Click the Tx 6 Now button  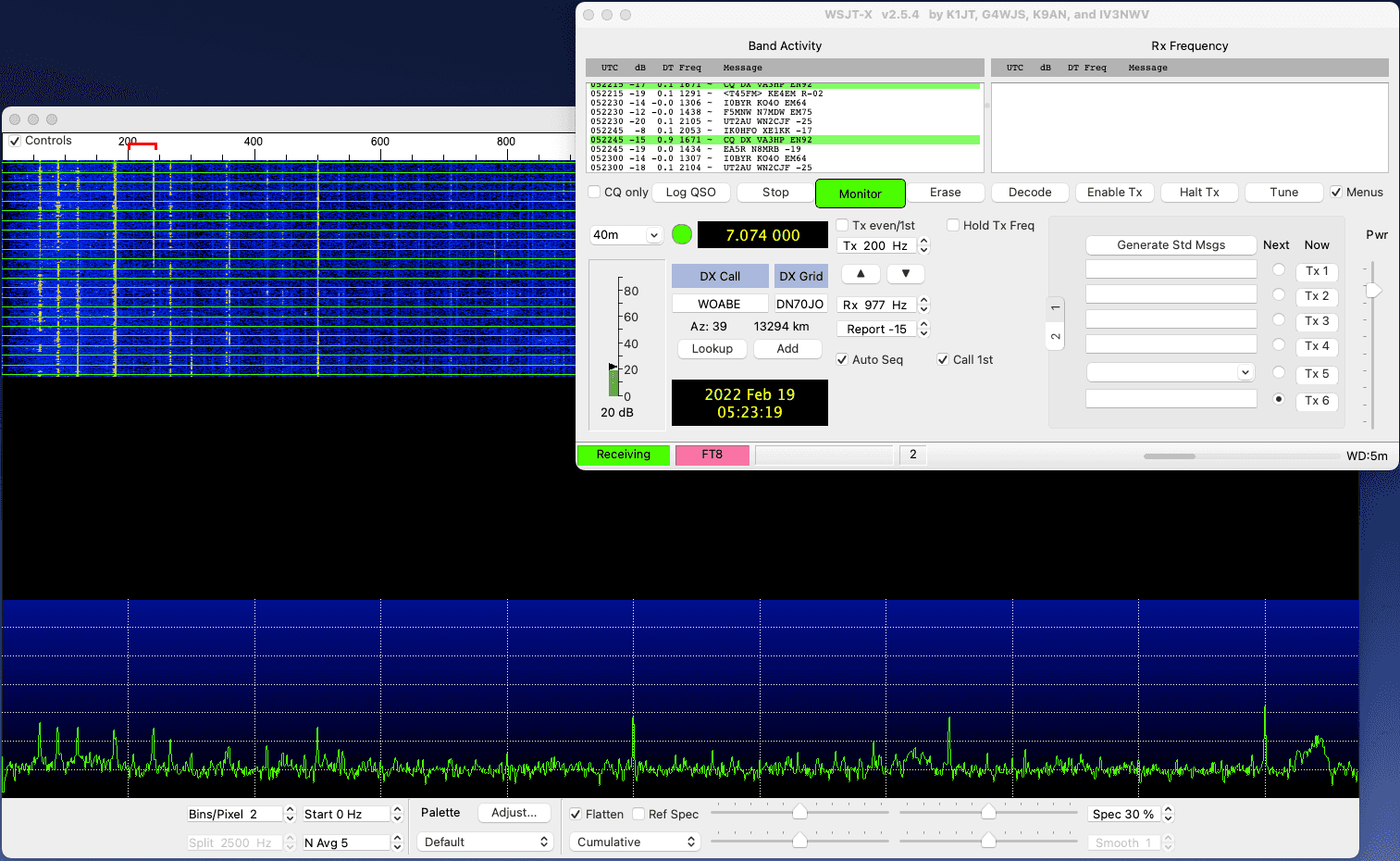[1317, 401]
